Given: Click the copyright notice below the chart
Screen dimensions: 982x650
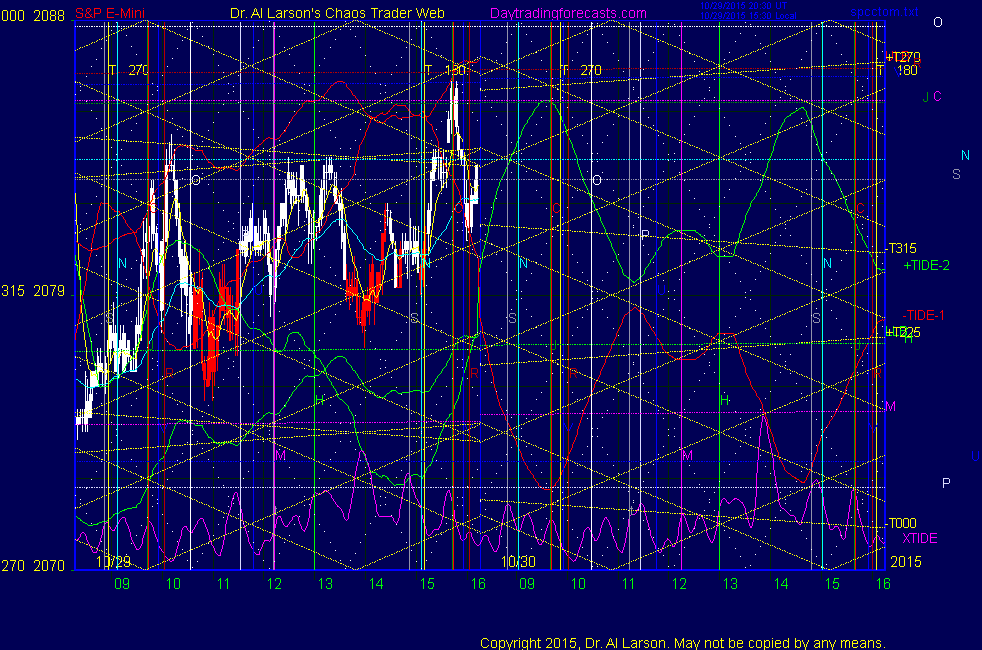Looking at the screenshot, I should click(683, 643).
